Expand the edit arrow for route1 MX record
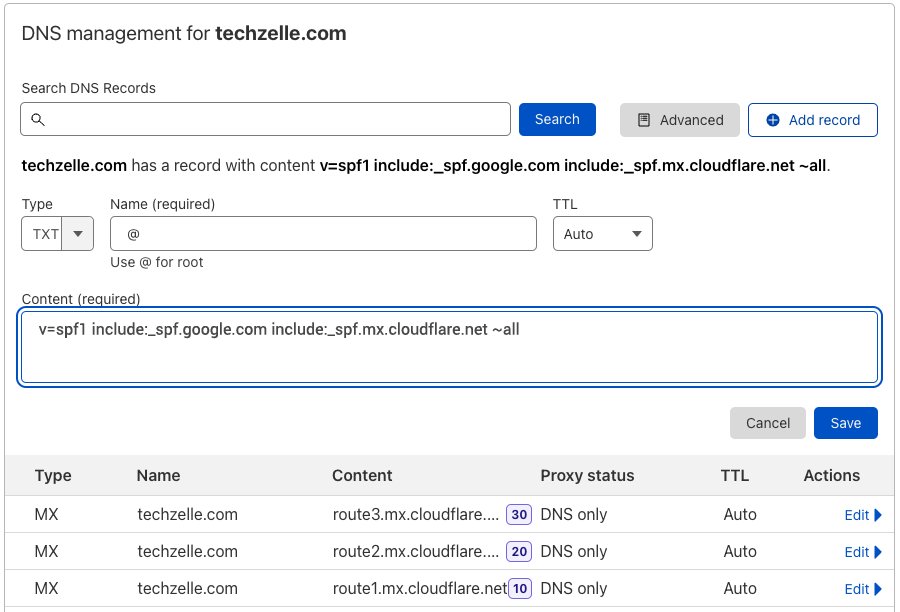The width and height of the screenshot is (900, 612). coord(878,589)
